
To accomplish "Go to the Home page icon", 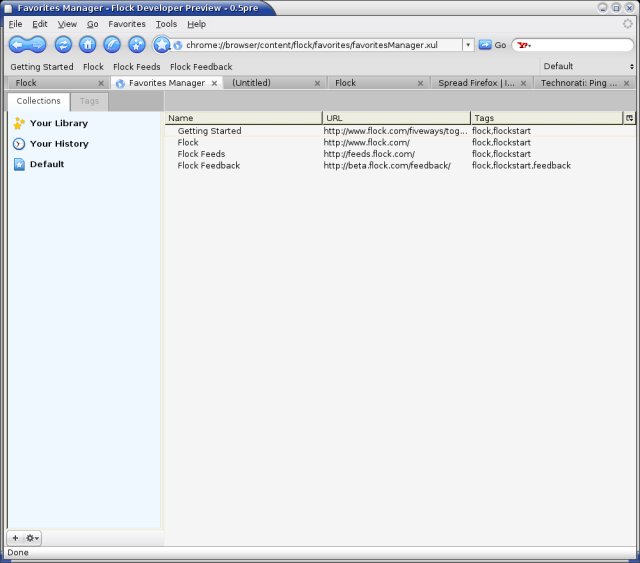I will pos(88,45).
